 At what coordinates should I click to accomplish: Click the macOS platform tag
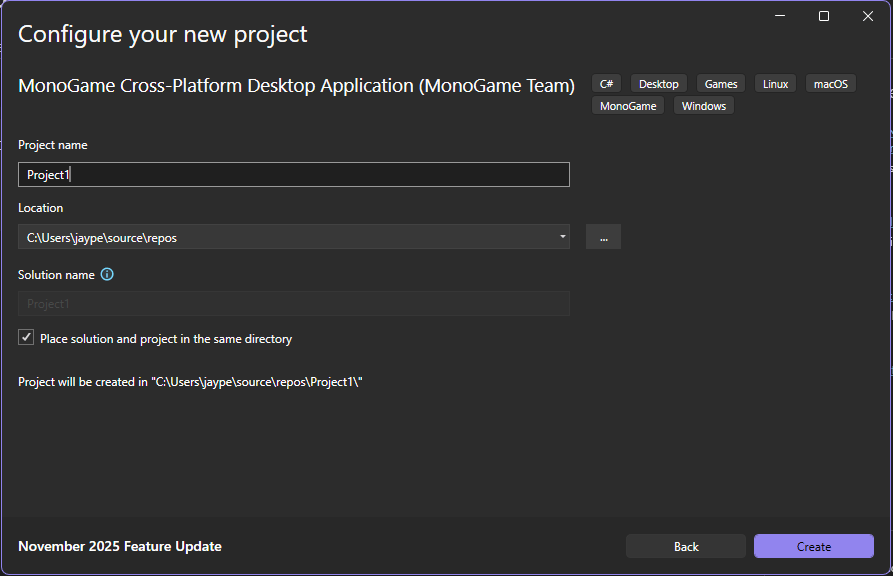830,84
